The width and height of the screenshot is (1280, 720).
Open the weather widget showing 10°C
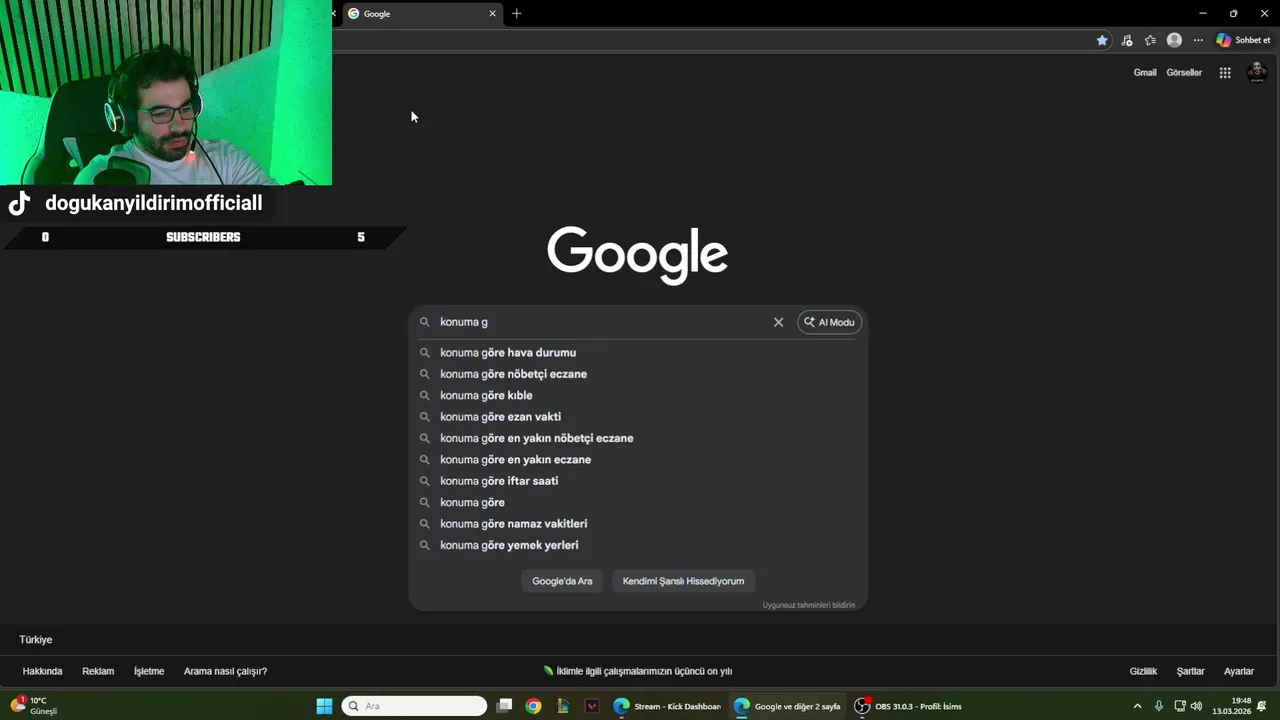tap(34, 706)
